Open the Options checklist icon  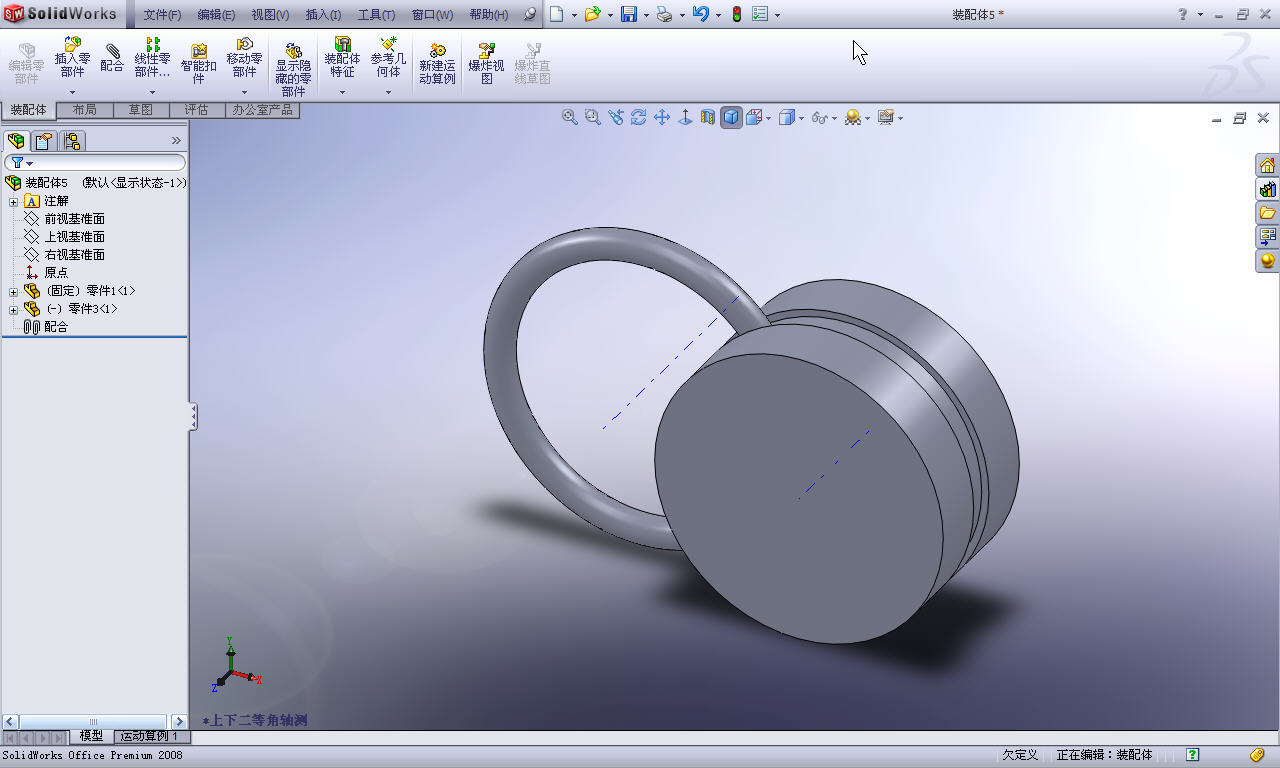coord(760,15)
